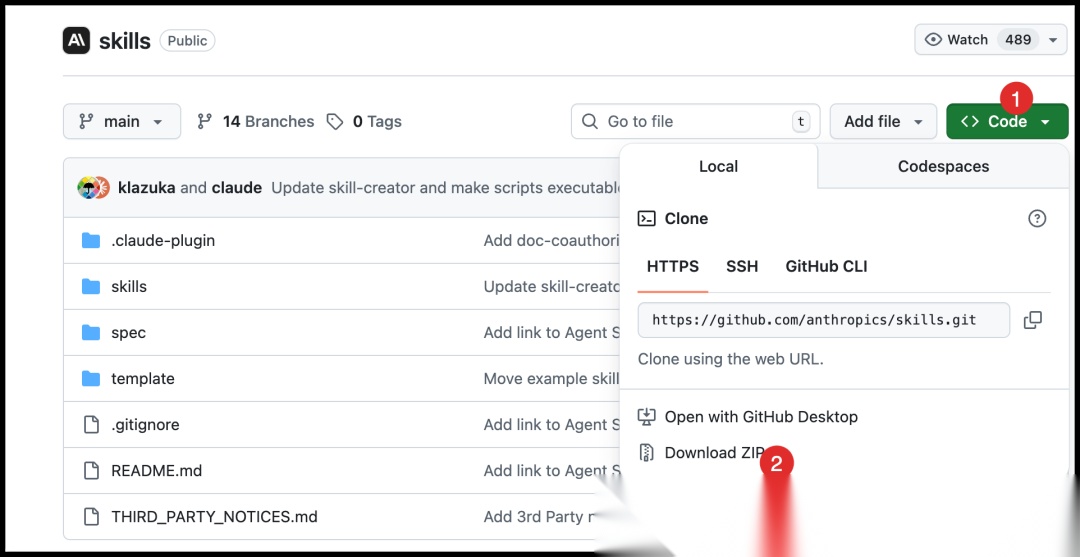Click the Go to file search field
Screen dimensions: 1080x557
click(x=695, y=121)
